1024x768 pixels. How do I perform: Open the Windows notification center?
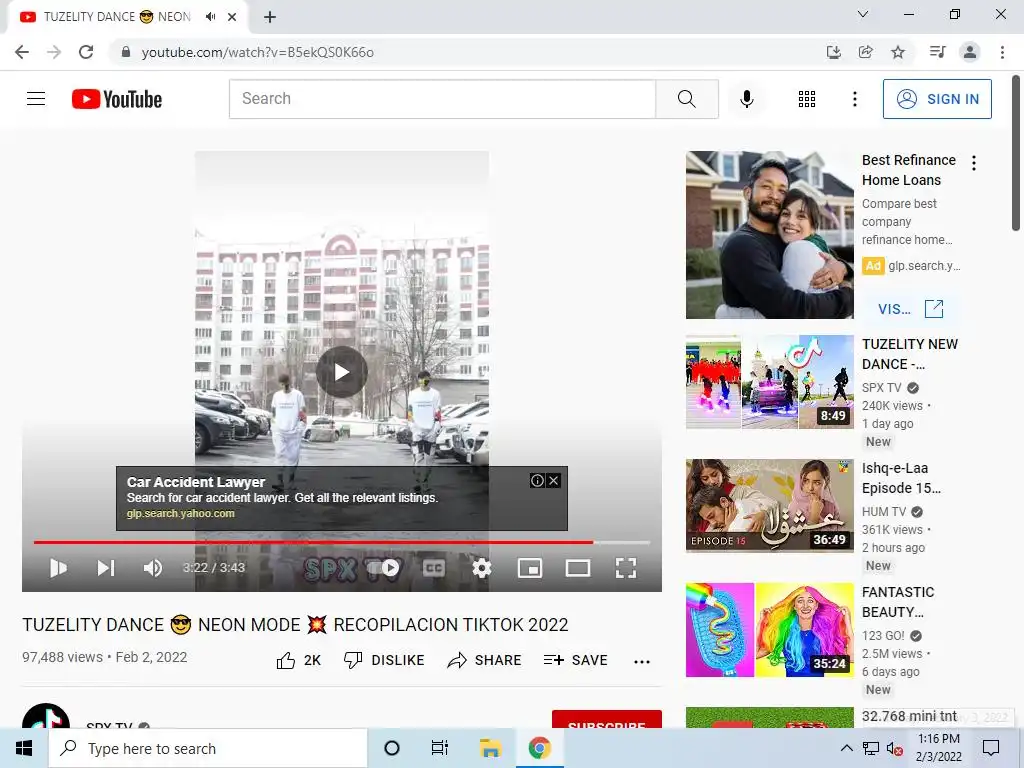point(991,748)
